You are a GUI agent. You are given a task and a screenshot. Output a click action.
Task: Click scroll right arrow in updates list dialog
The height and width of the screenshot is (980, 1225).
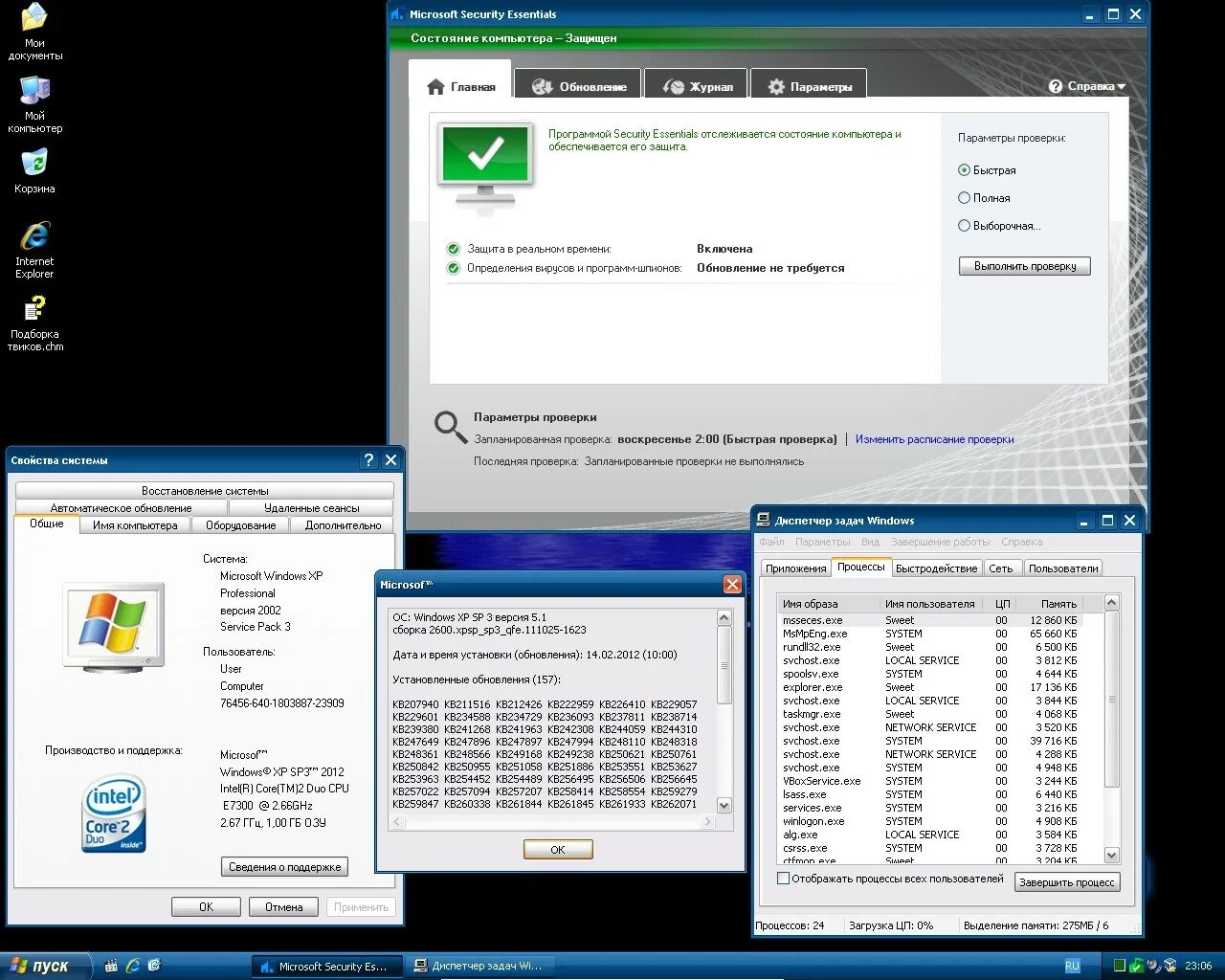pos(708,821)
